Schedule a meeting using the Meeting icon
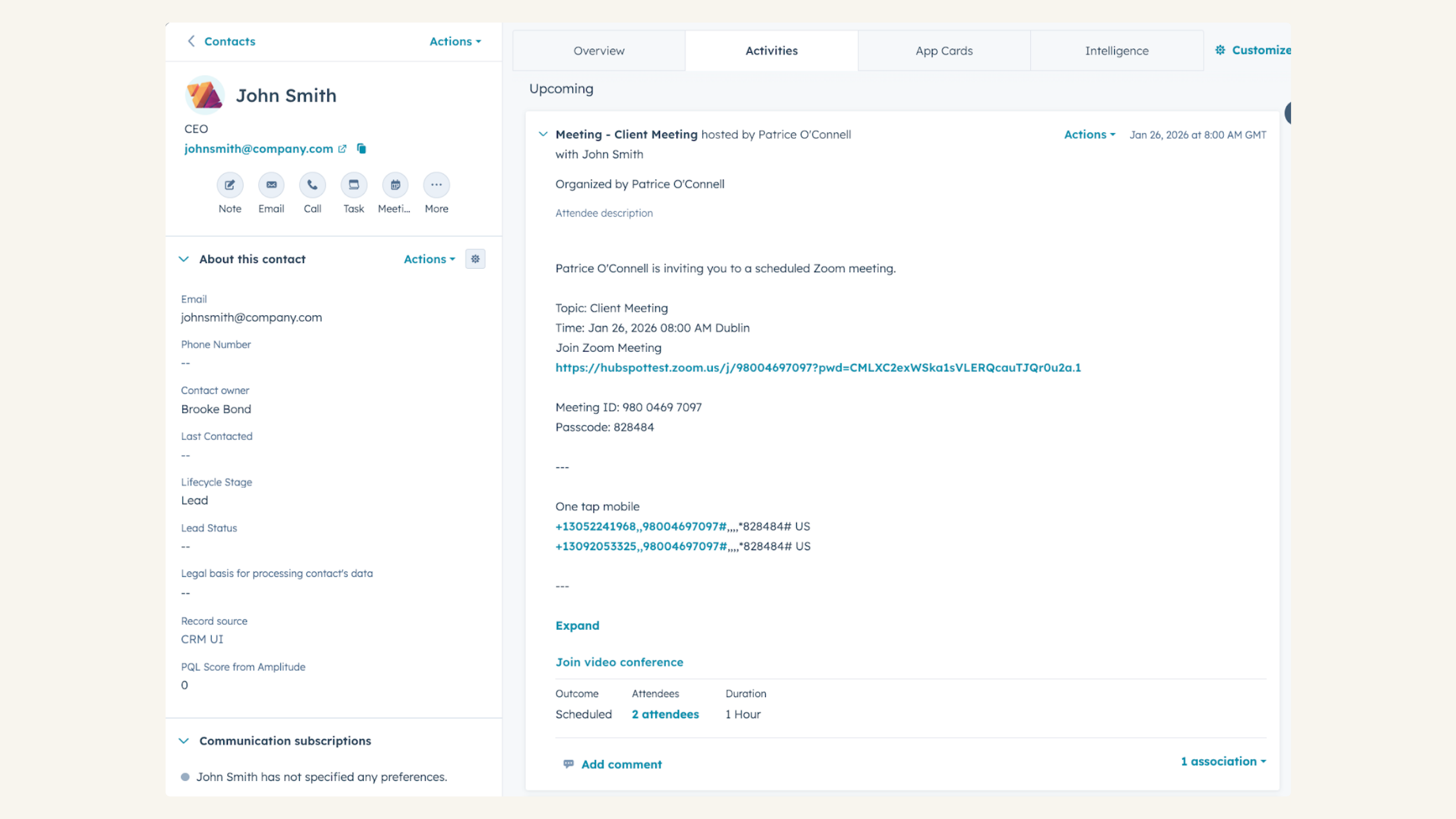1456x819 pixels. pyautogui.click(x=395, y=185)
